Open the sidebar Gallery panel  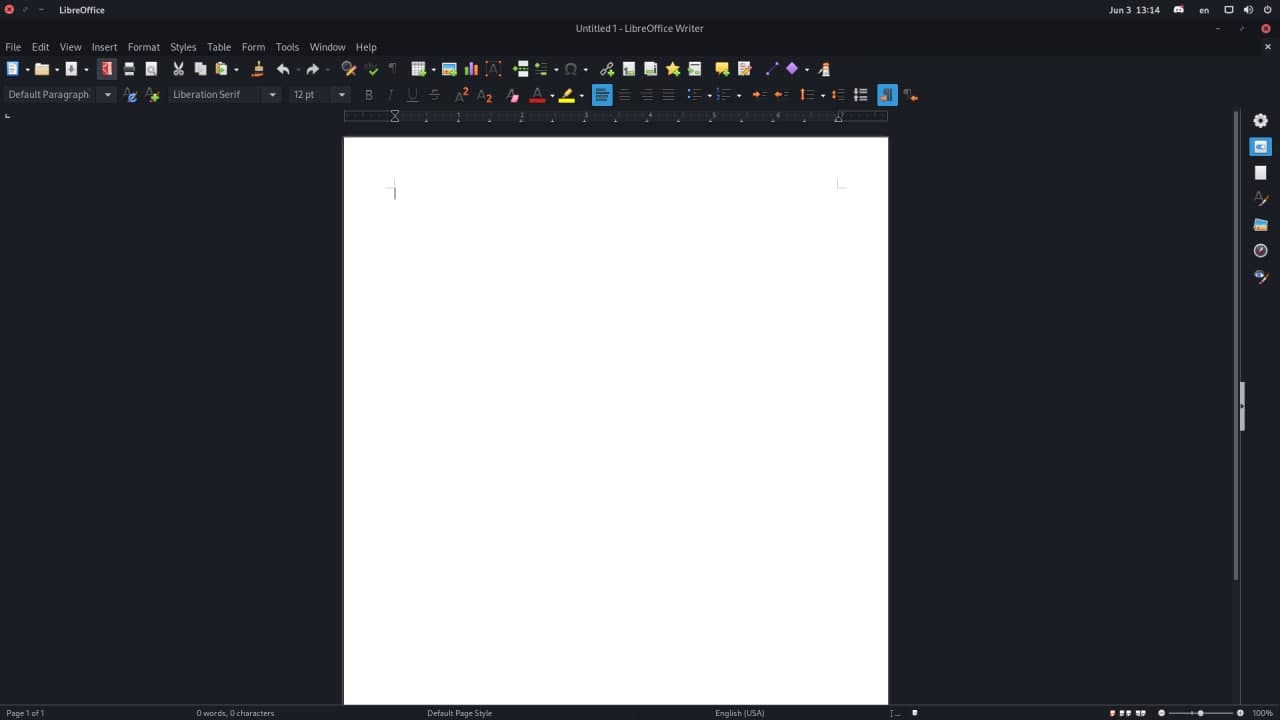point(1260,225)
